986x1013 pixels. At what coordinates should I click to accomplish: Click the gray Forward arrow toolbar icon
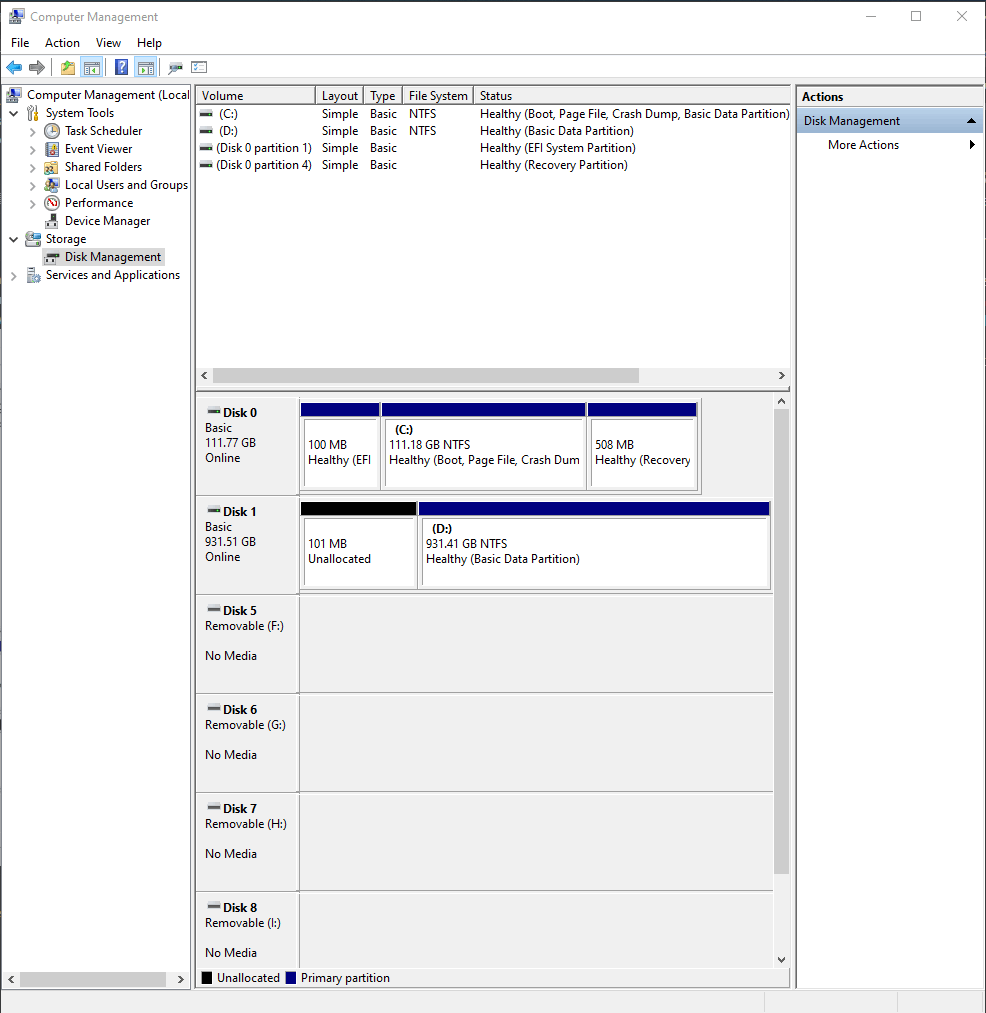(37, 67)
